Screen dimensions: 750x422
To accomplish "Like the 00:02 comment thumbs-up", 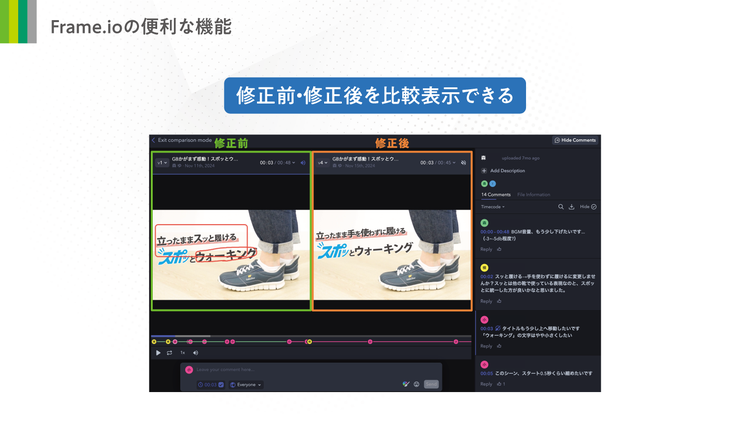I will point(499,301).
